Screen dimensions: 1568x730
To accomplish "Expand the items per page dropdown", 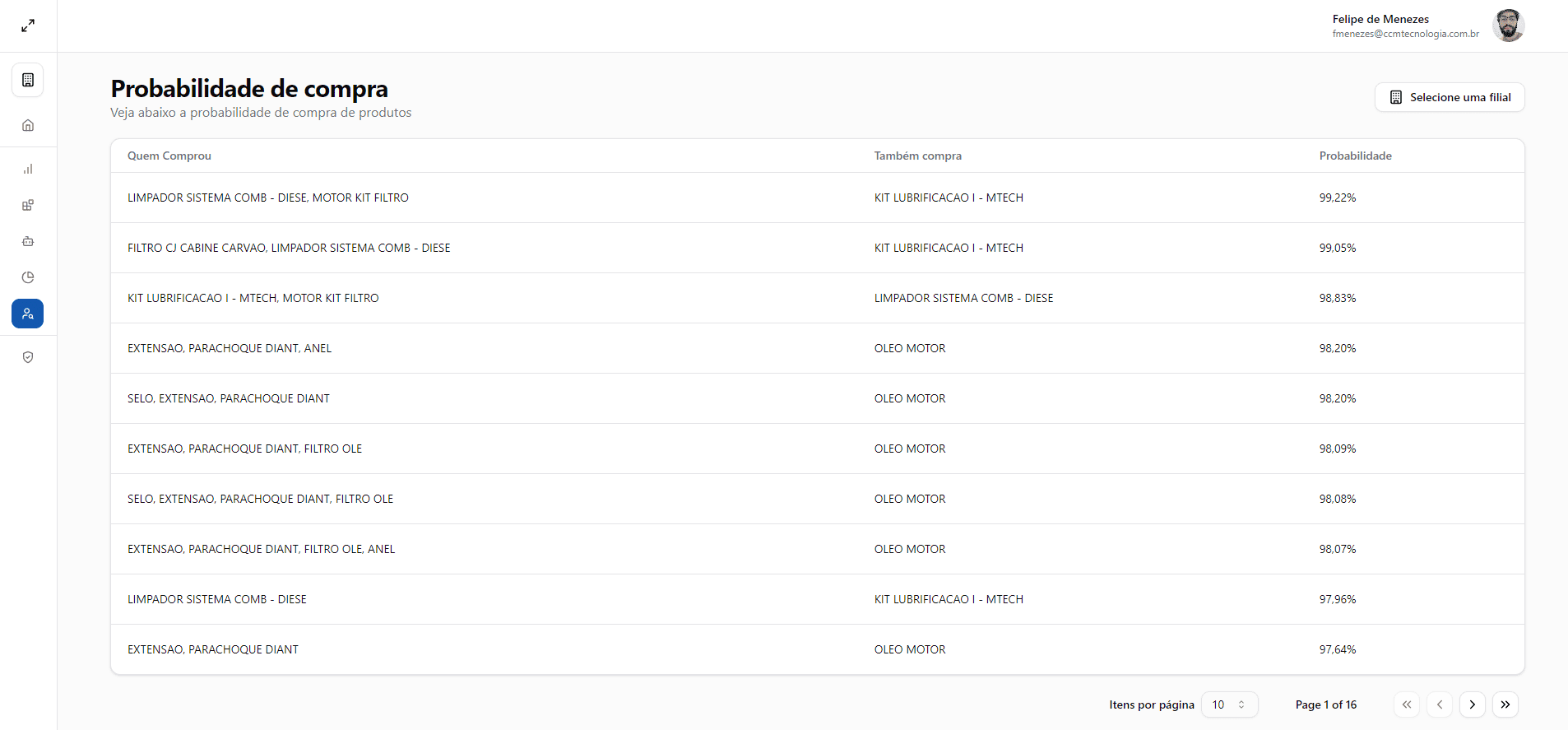I will point(1229,704).
